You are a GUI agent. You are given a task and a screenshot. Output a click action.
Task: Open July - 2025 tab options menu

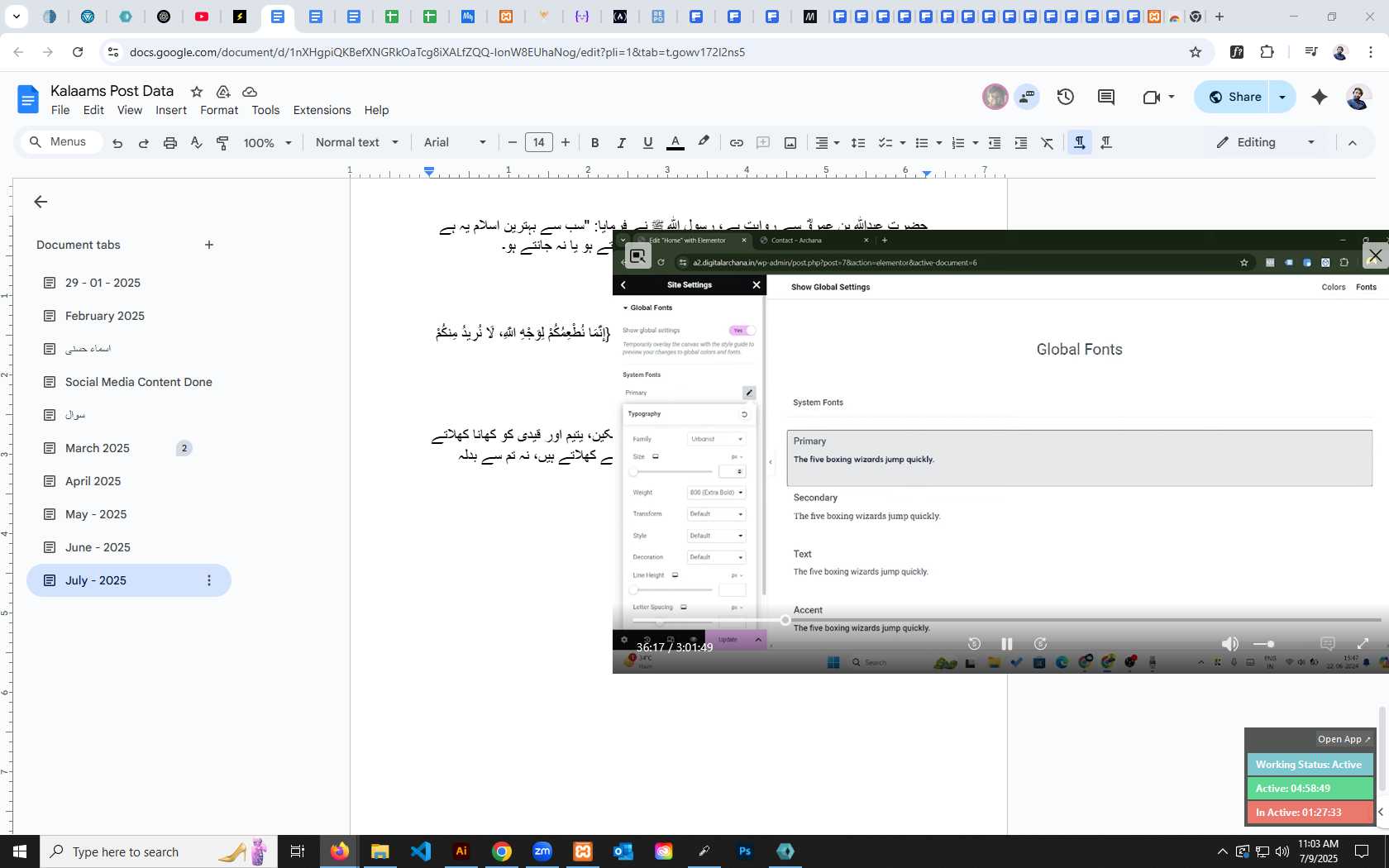(209, 580)
